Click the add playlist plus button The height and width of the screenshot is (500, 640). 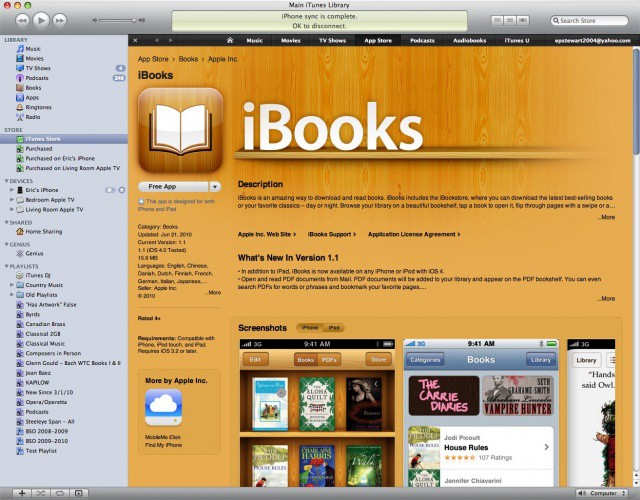[x=20, y=493]
